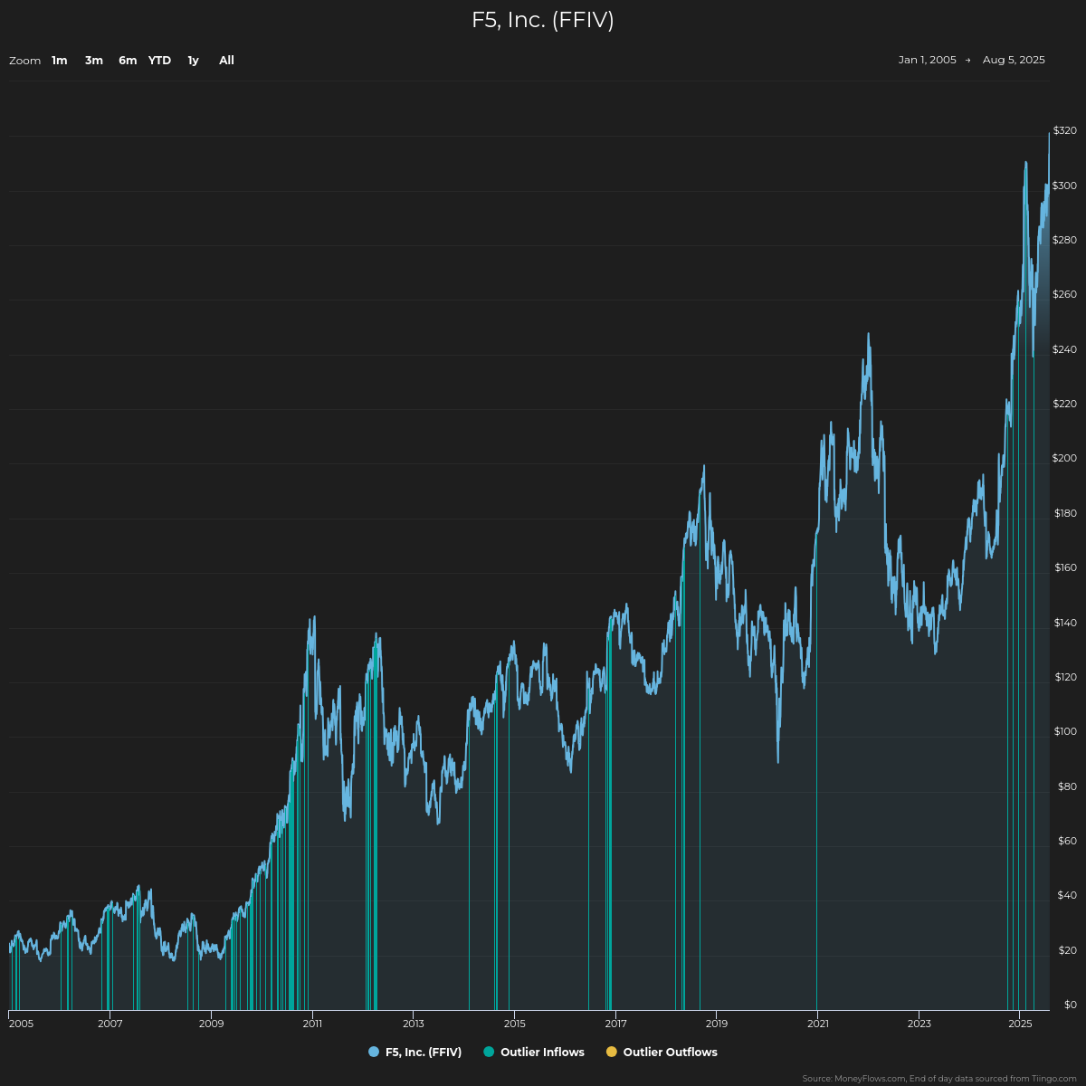Toggle the Outlier Inflows legend series
Image resolution: width=1086 pixels, height=1086 pixels.
(534, 1052)
